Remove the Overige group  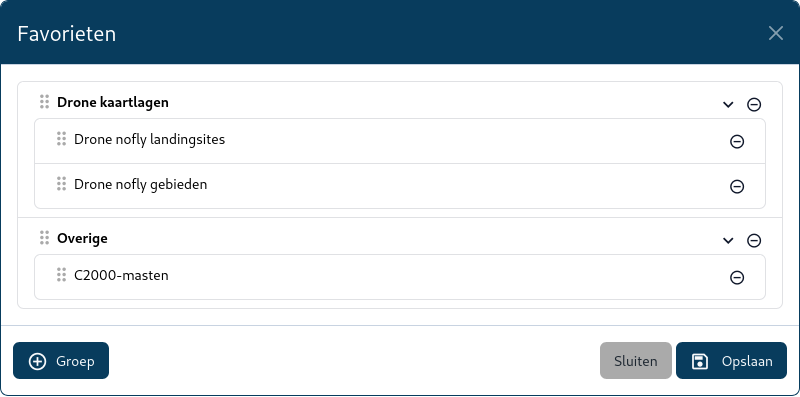(x=754, y=240)
